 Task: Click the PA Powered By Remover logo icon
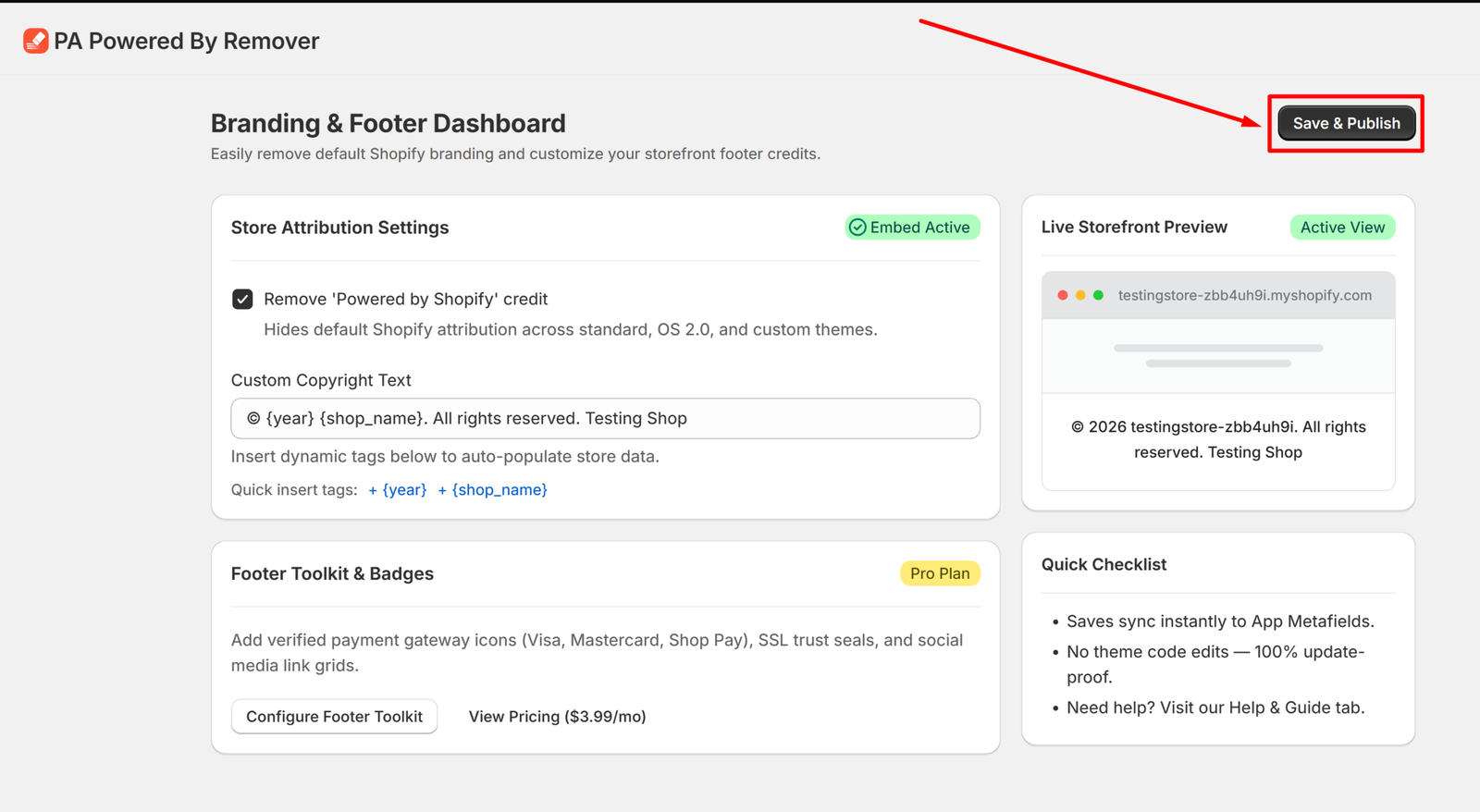pyautogui.click(x=36, y=41)
